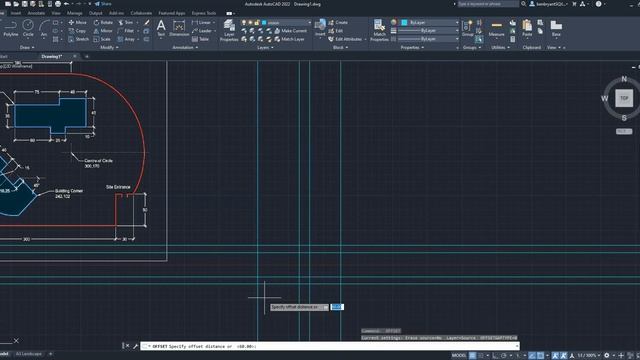
Task: Click the TOP face of ViewCube
Action: pyautogui.click(x=624, y=98)
